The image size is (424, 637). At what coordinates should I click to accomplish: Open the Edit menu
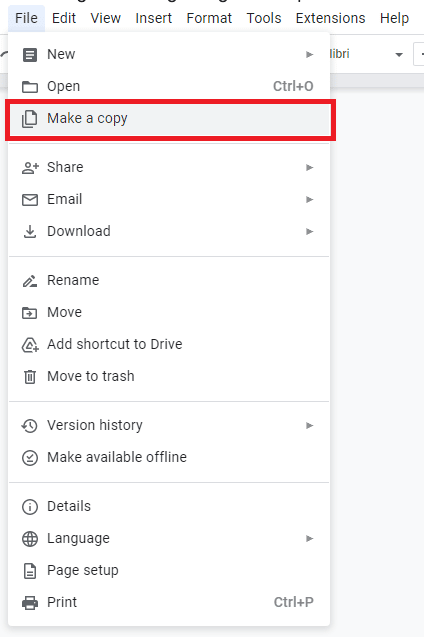tap(64, 18)
